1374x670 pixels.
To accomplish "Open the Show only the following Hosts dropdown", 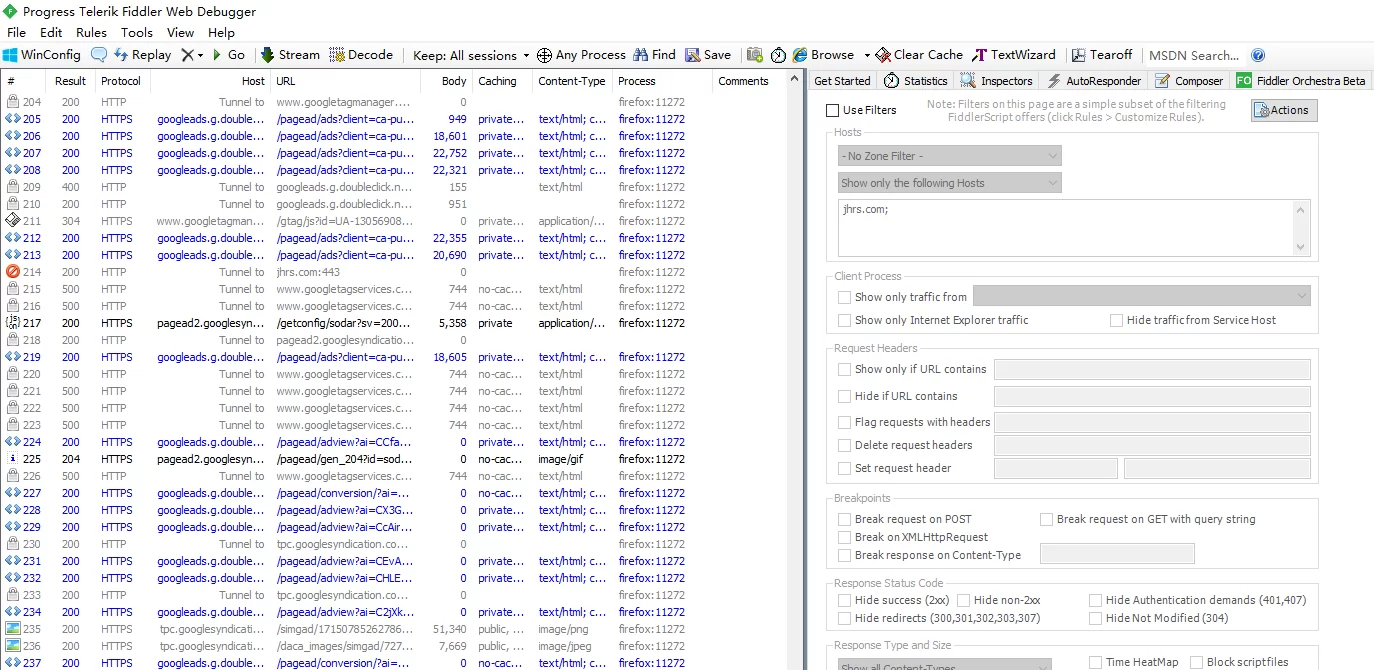I will [x=950, y=183].
